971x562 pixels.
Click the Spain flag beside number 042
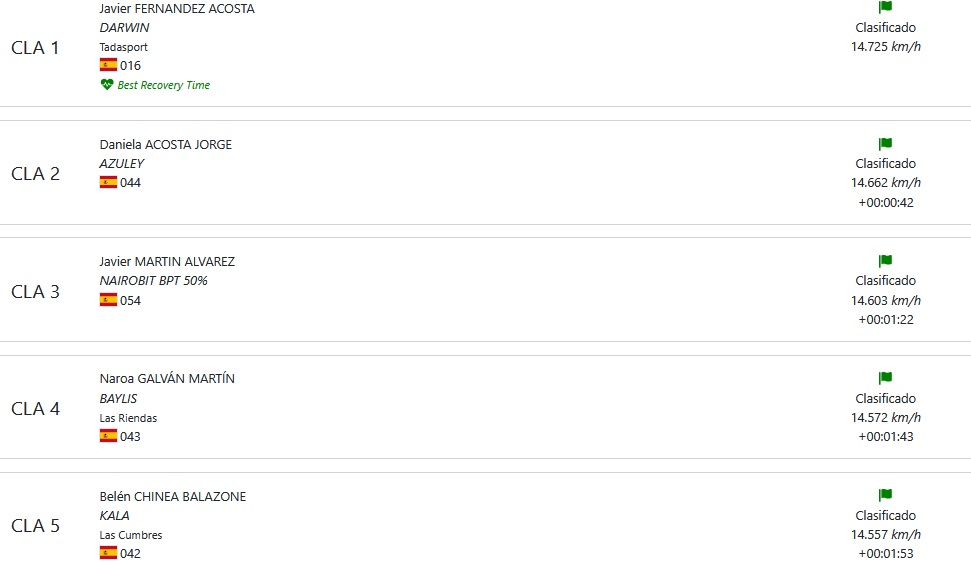108,553
